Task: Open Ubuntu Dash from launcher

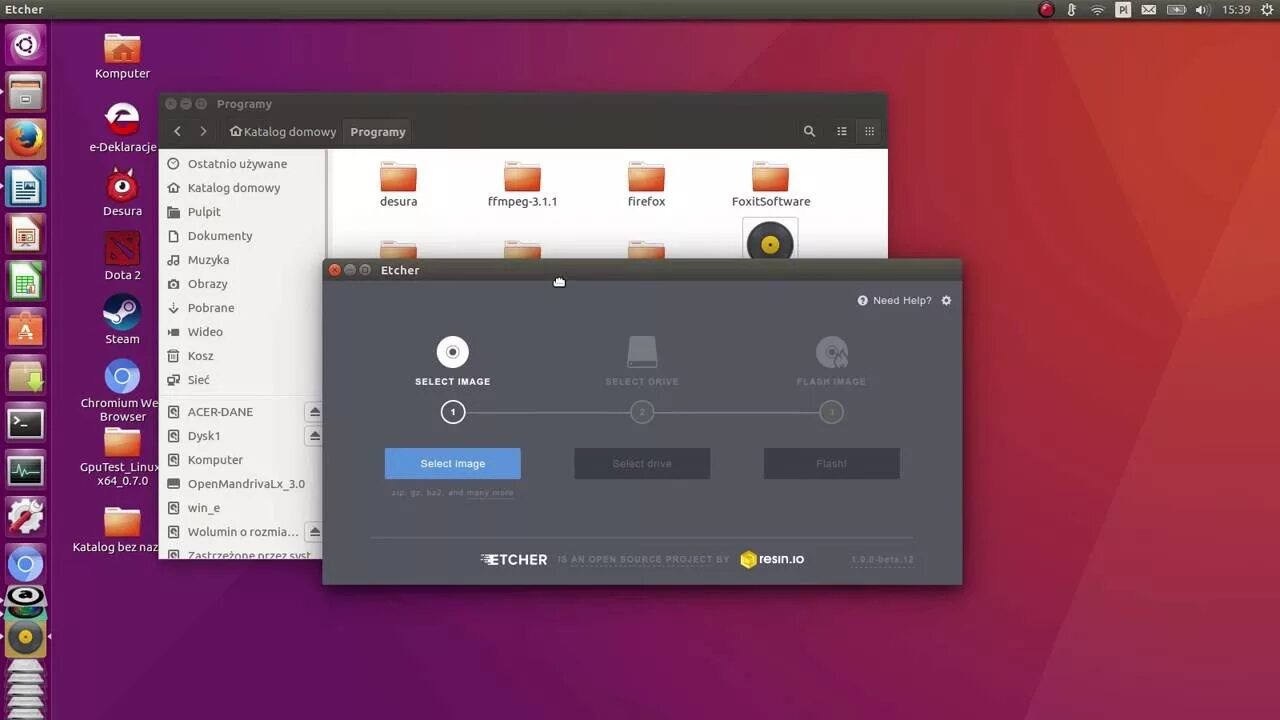Action: click(x=25, y=45)
